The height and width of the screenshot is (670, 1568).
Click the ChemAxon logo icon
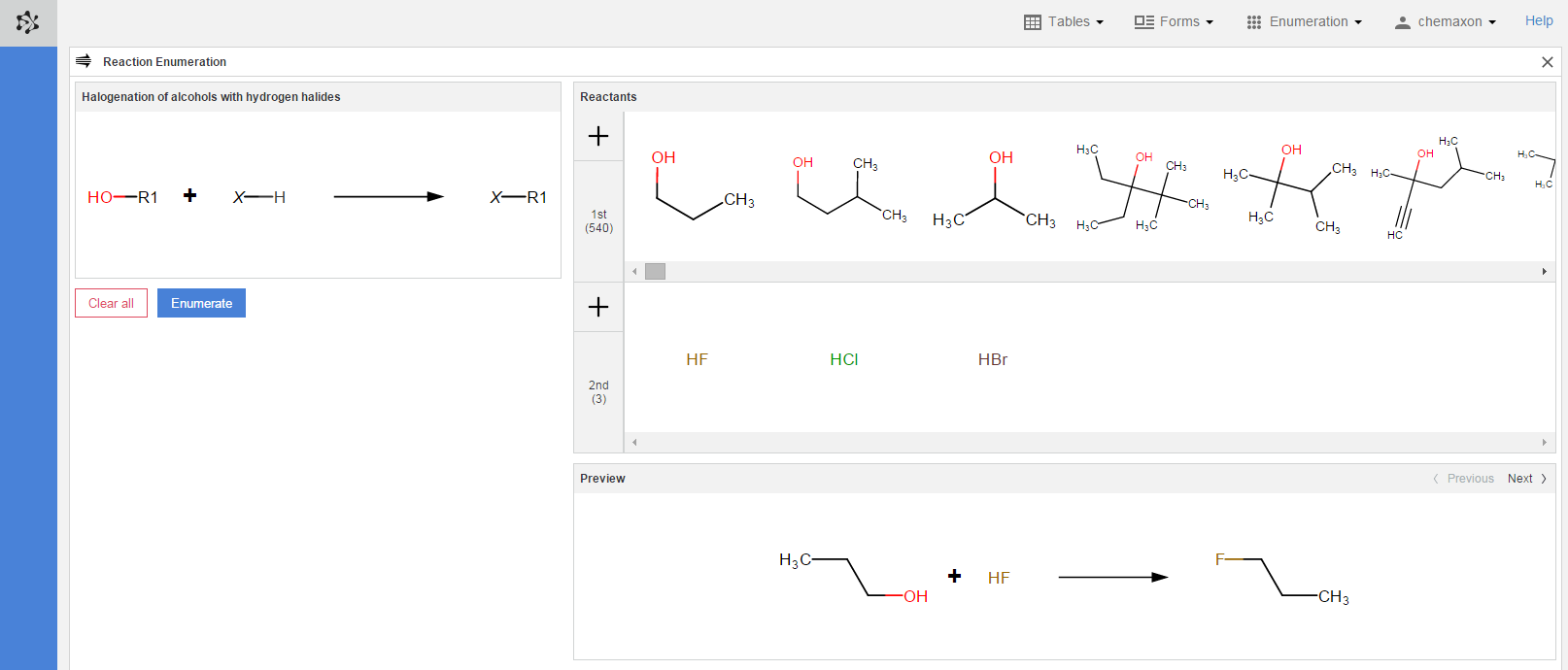tap(28, 22)
